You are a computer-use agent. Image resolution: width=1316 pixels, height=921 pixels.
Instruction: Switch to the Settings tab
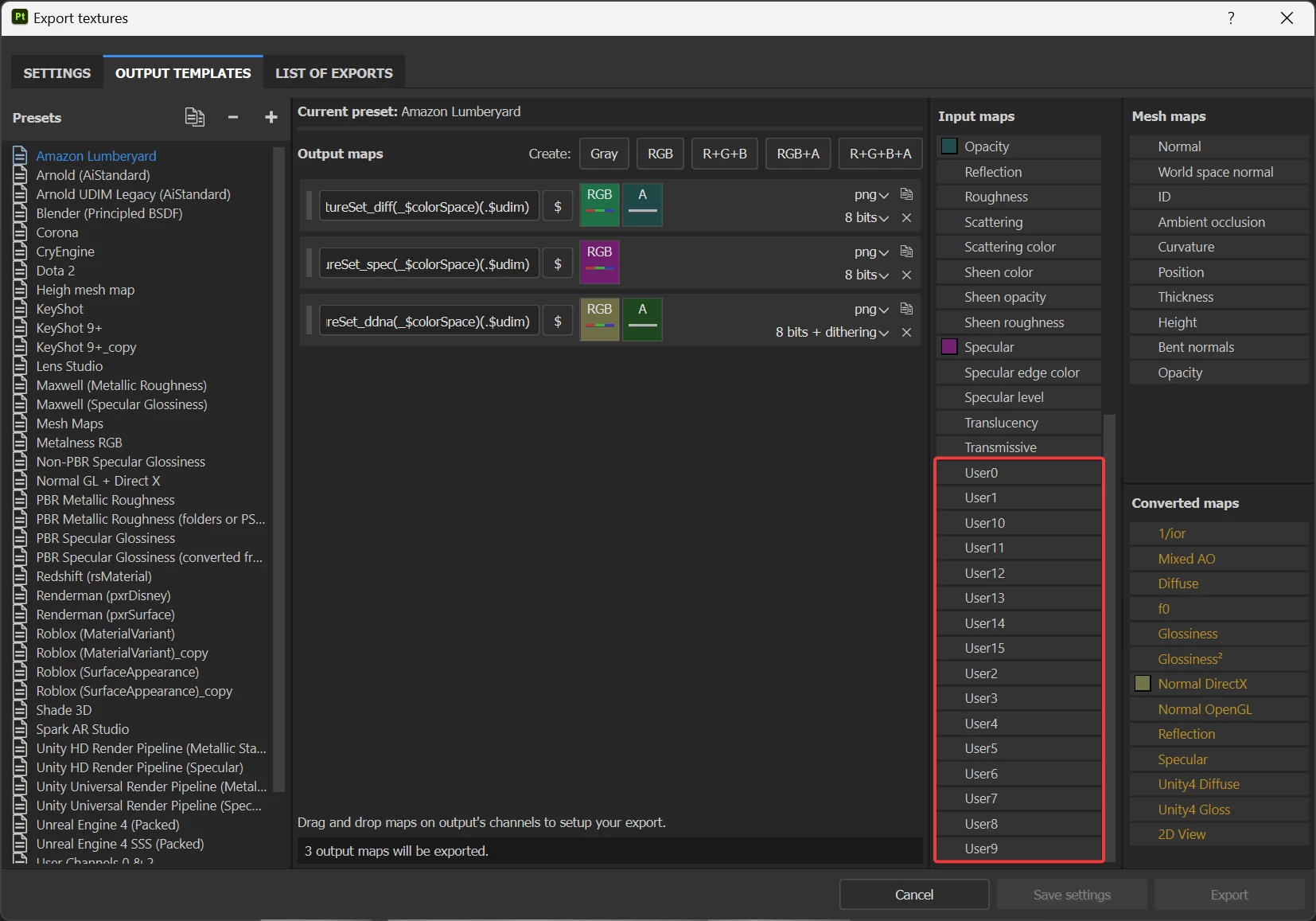(57, 72)
